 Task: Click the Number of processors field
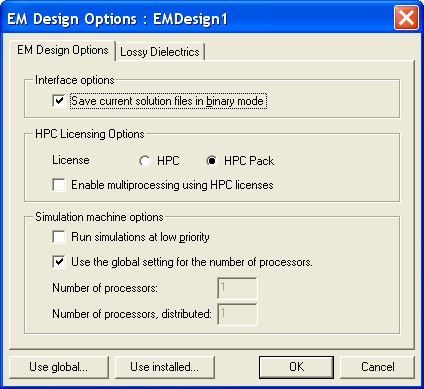[237, 288]
